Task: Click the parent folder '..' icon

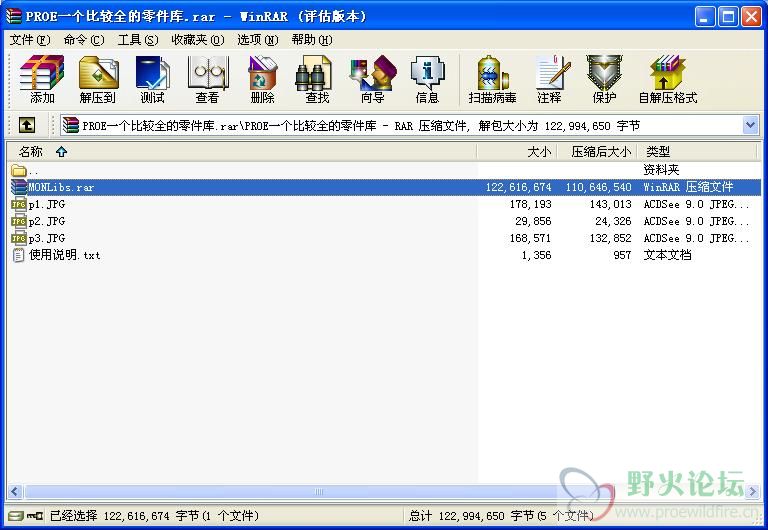Action: click(19, 170)
